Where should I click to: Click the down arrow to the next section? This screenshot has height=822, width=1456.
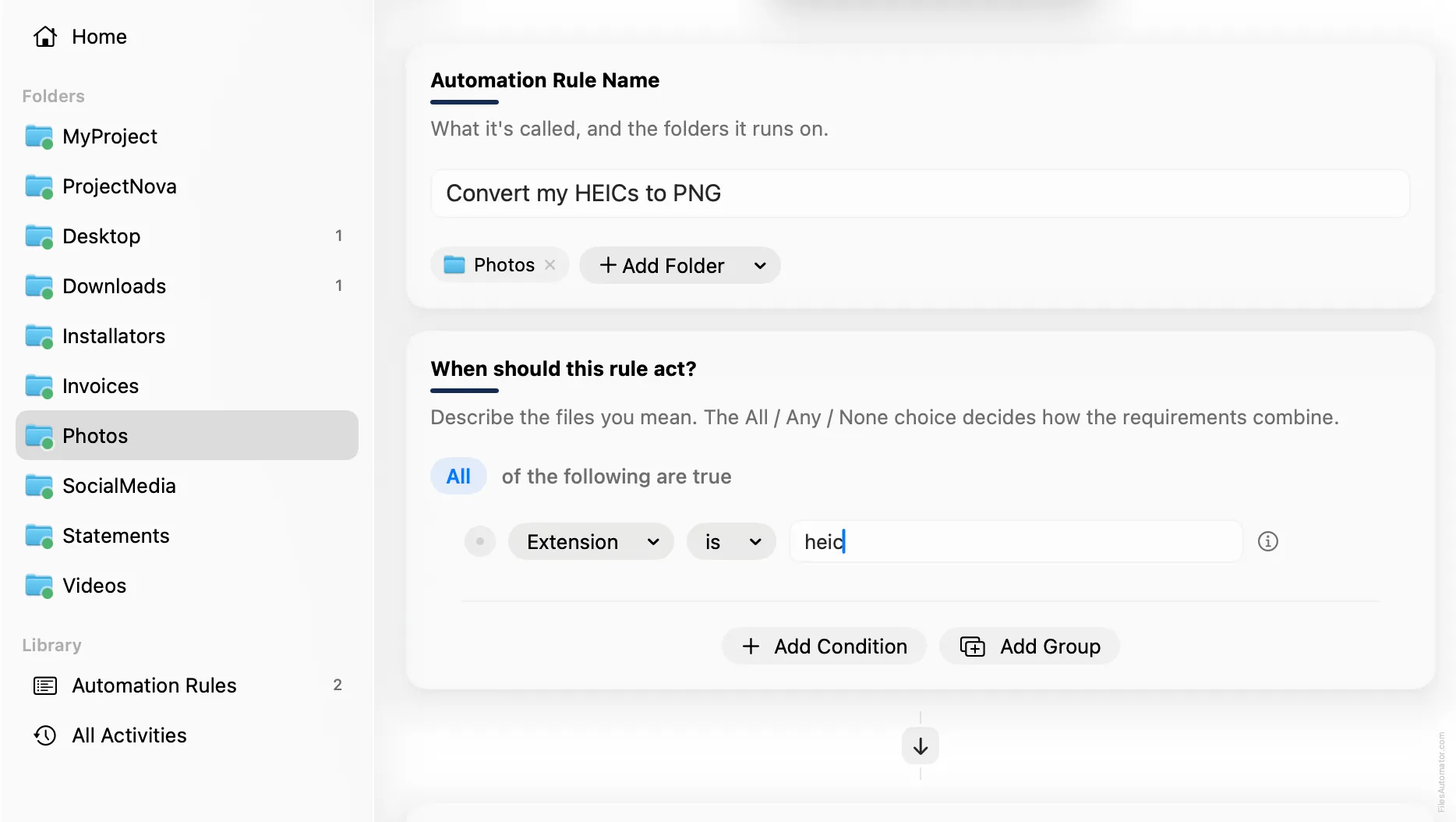click(921, 746)
